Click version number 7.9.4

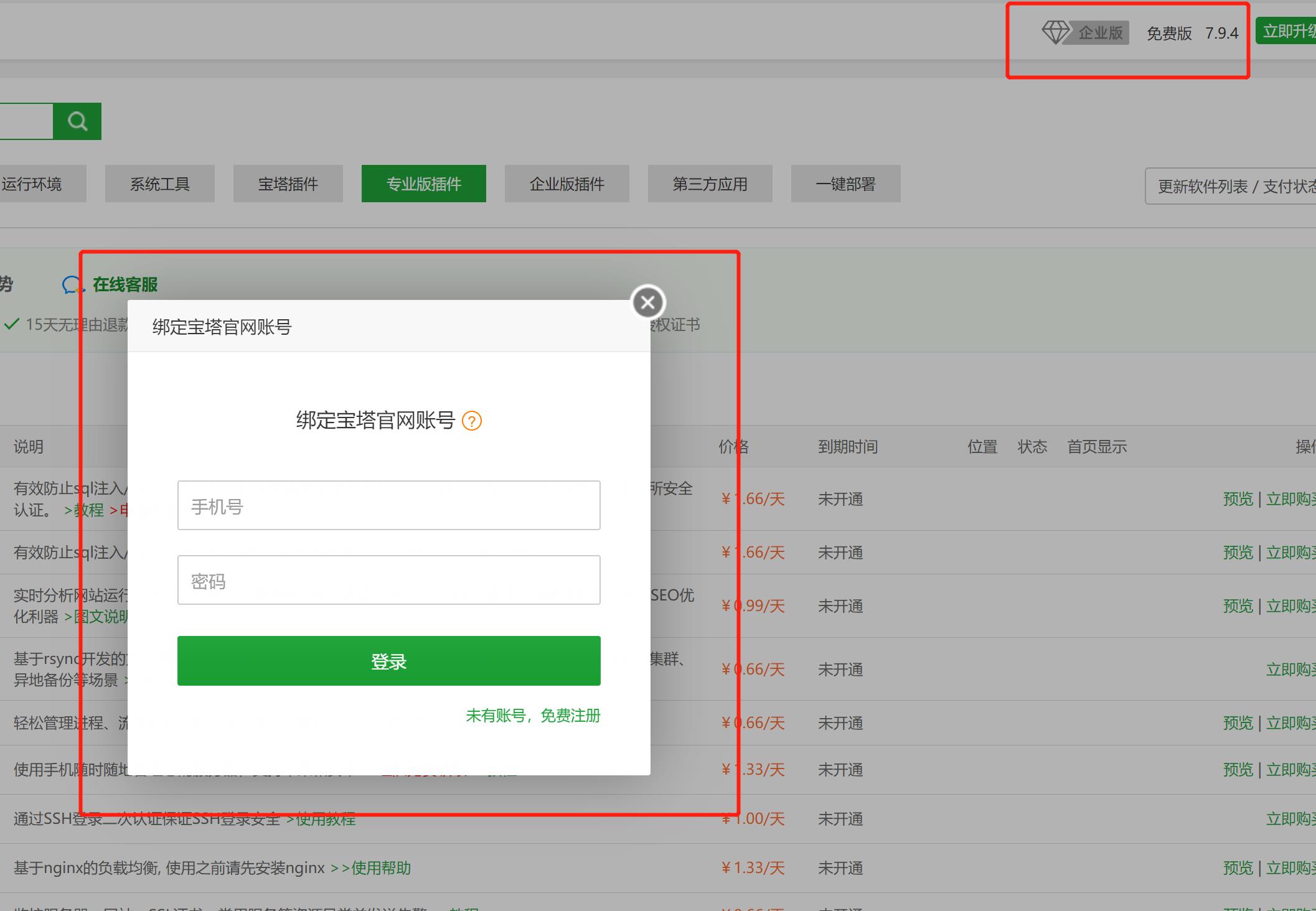tap(1221, 33)
